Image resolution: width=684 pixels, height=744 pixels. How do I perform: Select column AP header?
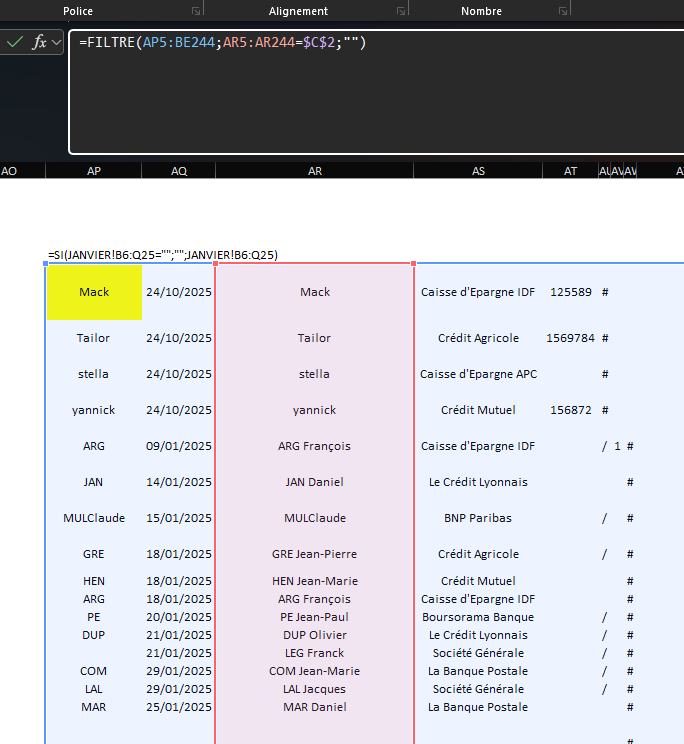click(x=94, y=171)
